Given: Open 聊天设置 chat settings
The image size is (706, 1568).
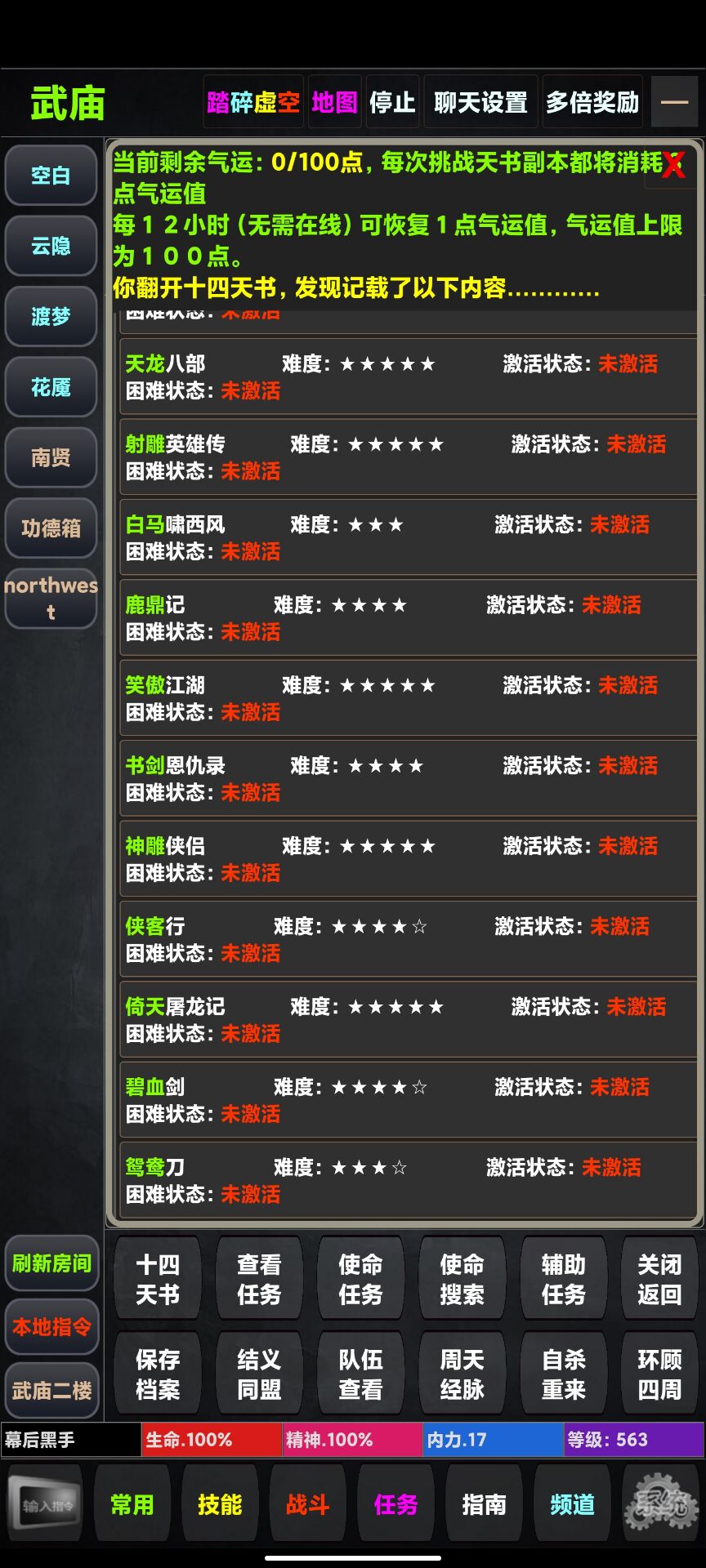Looking at the screenshot, I should click(480, 101).
